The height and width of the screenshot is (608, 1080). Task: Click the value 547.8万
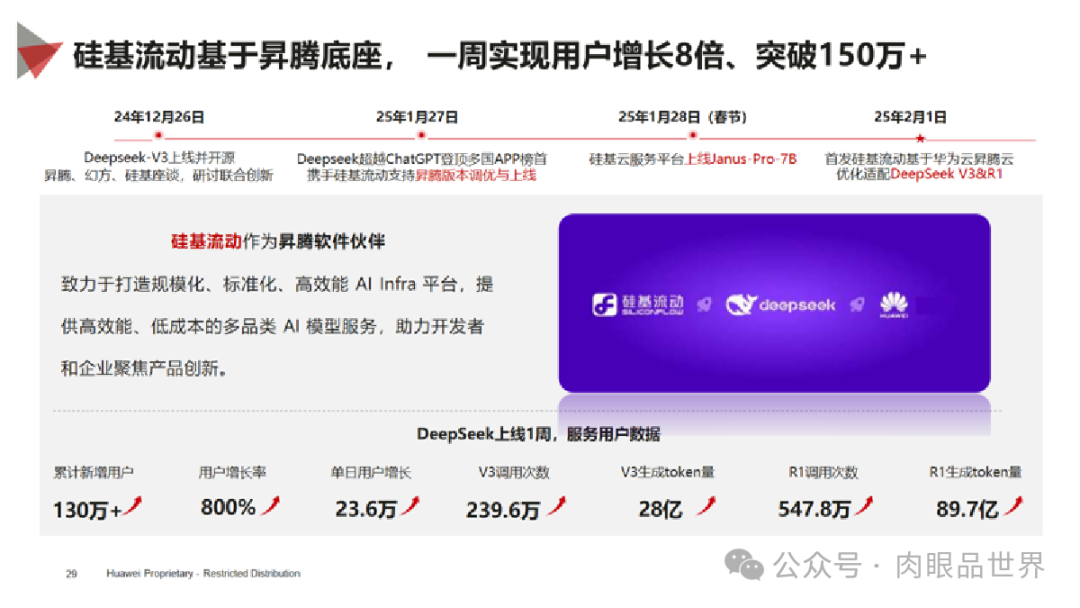coord(815,509)
